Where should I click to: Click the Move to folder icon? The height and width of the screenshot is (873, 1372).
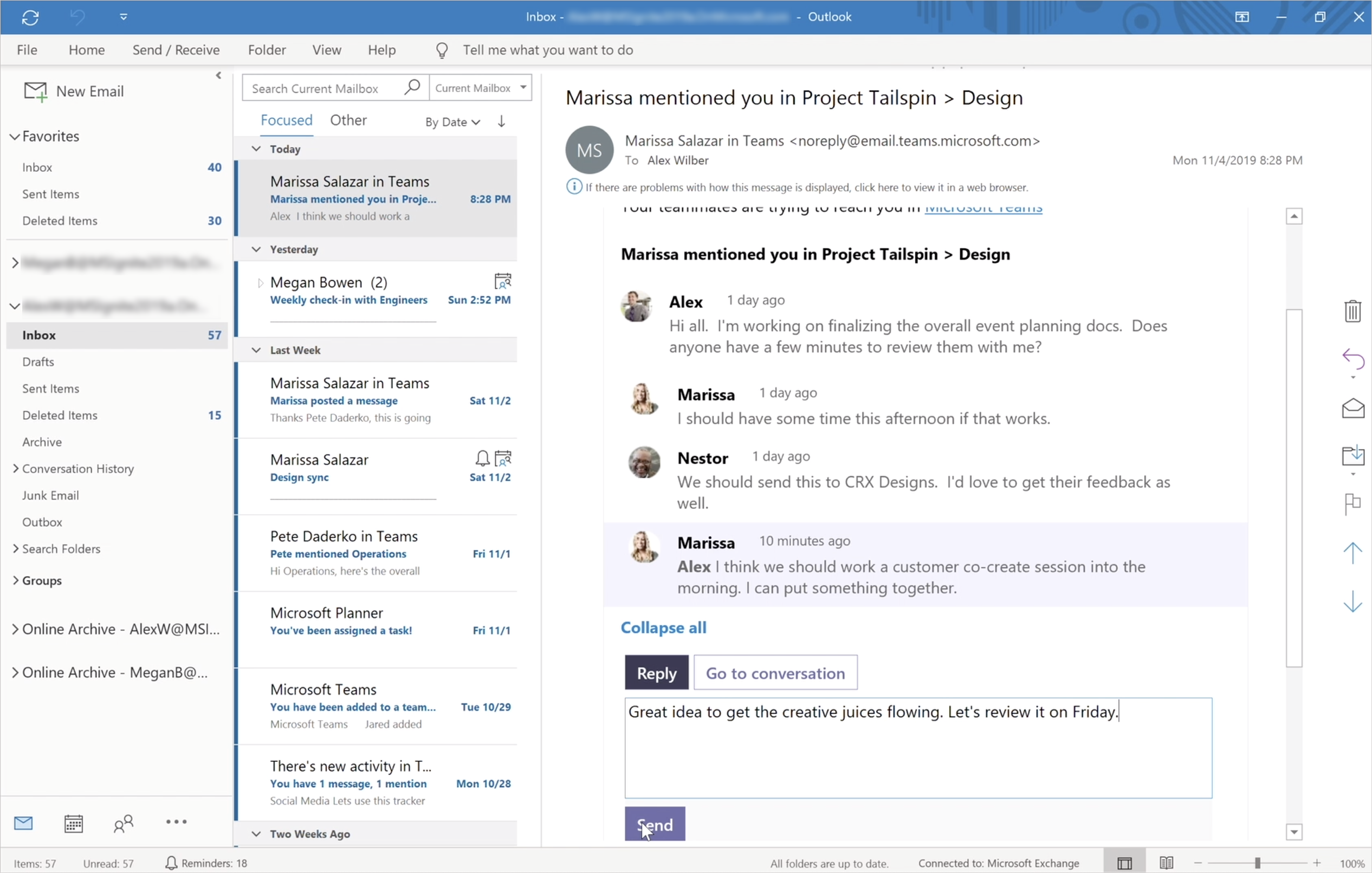pyautogui.click(x=1352, y=455)
